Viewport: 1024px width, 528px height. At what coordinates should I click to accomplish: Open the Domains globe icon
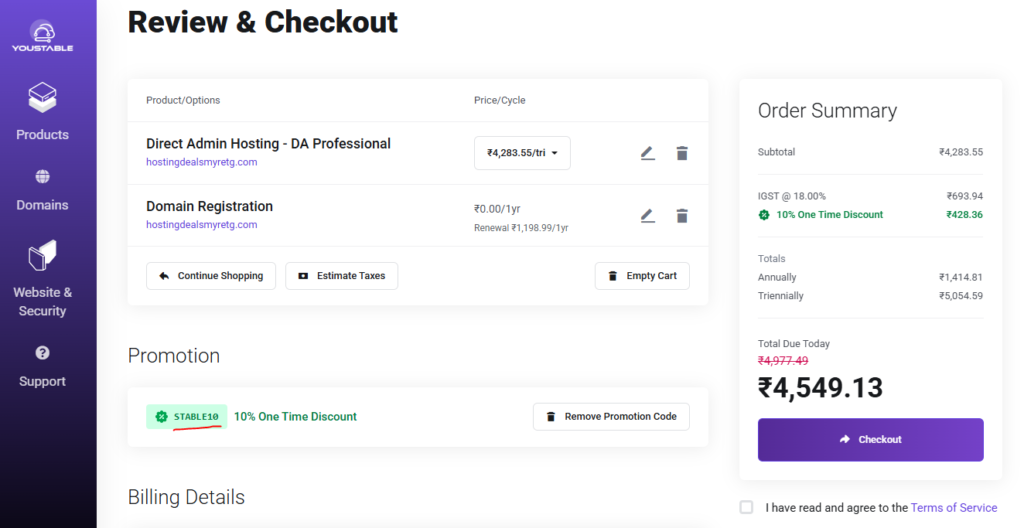pos(42,176)
